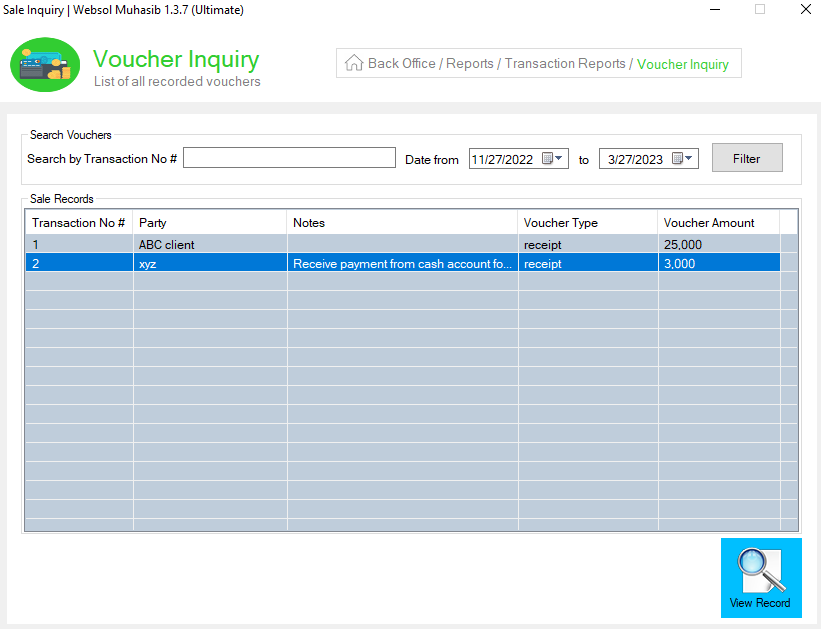The image size is (821, 629).
Task: Go to Back Office in the breadcrumb
Action: [x=402, y=63]
